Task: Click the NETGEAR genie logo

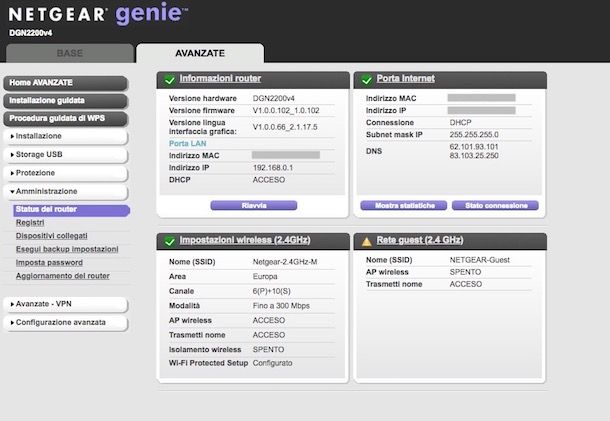Action: click(97, 14)
